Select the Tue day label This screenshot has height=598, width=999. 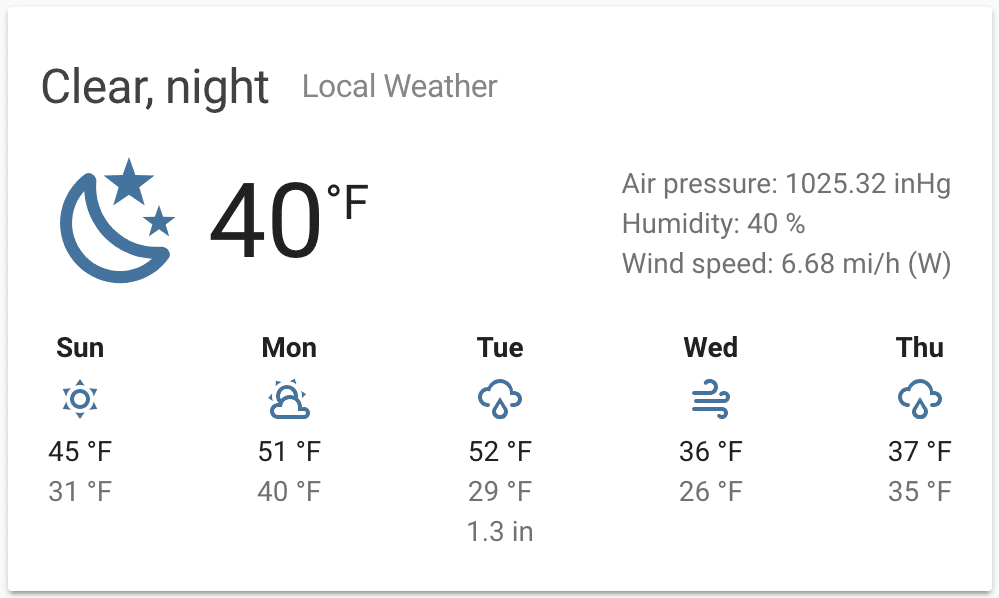pyautogui.click(x=500, y=348)
